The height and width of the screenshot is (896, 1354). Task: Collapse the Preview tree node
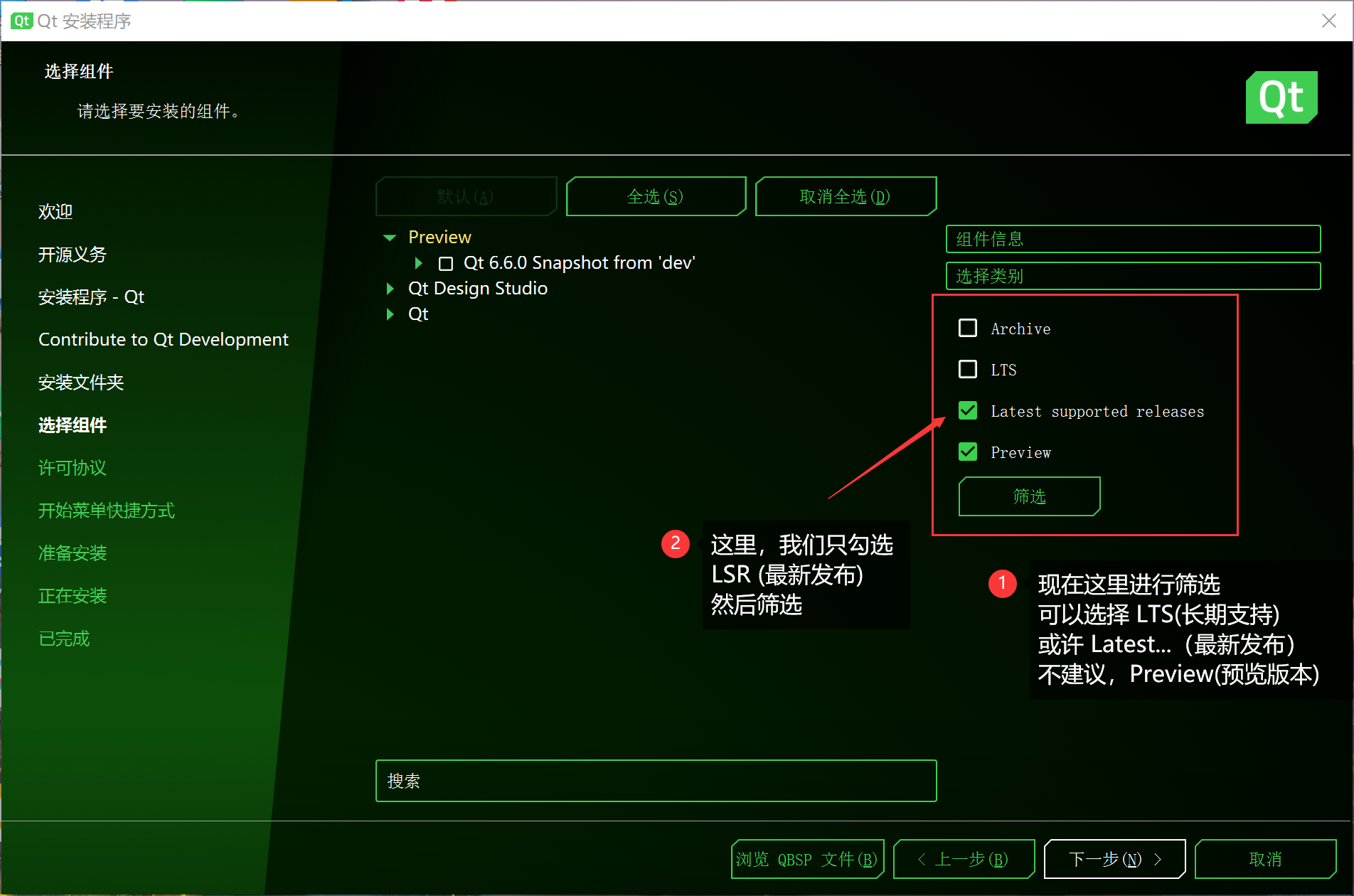point(390,238)
